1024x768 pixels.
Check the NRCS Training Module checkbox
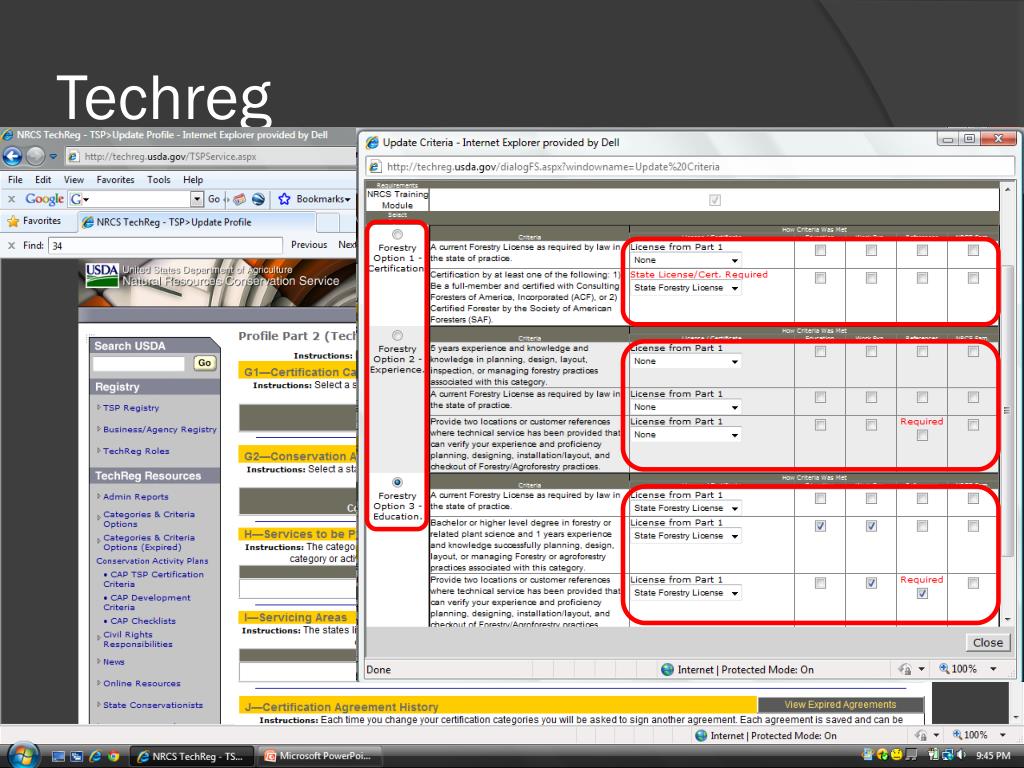[x=713, y=200]
